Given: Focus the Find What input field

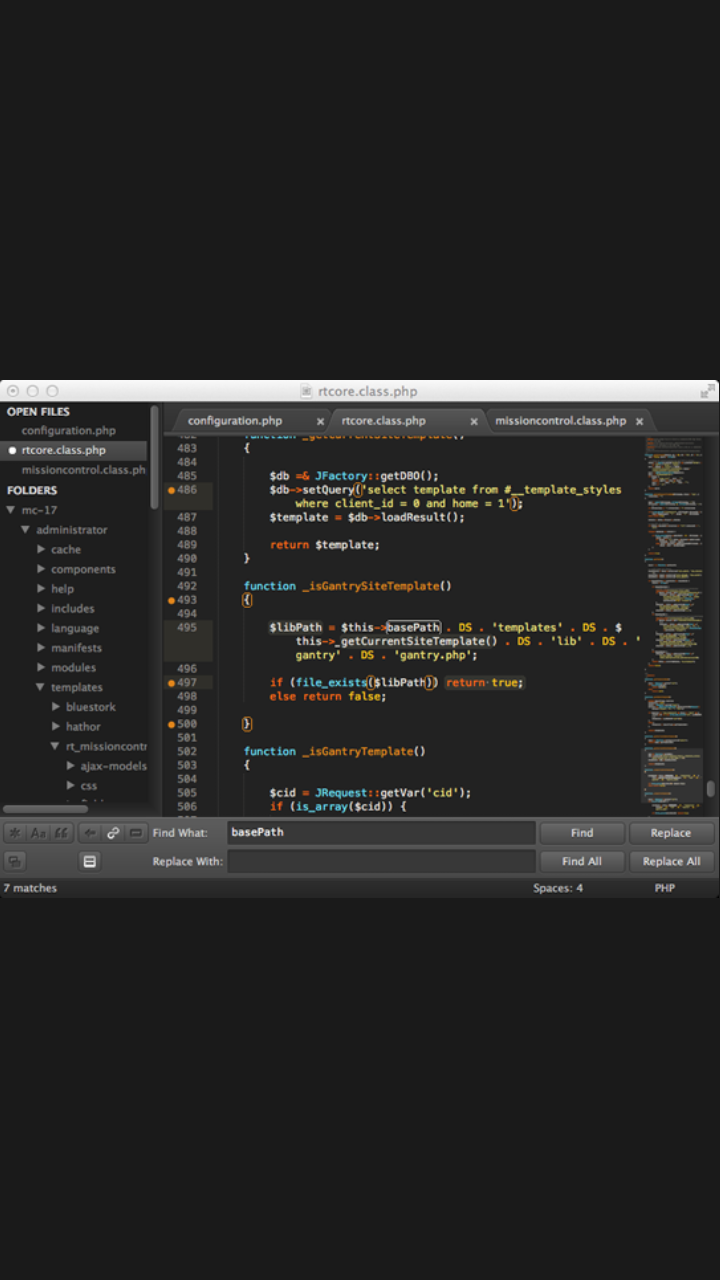Looking at the screenshot, I should pos(381,832).
